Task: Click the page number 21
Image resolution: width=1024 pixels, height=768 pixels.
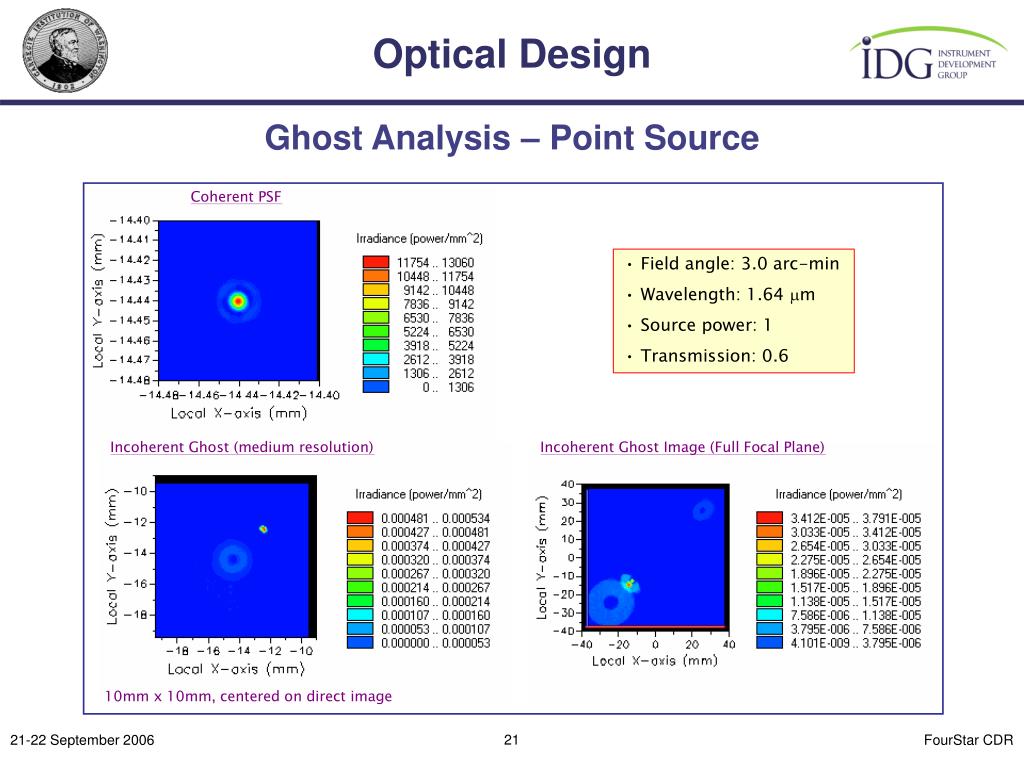Action: [511, 740]
